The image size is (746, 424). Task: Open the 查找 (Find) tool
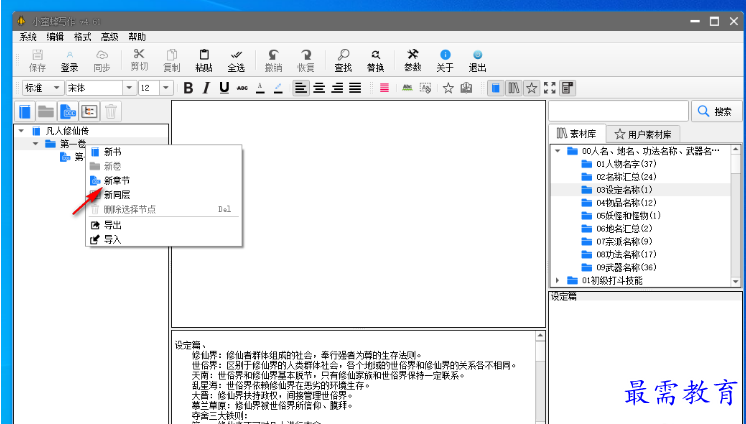coord(343,60)
